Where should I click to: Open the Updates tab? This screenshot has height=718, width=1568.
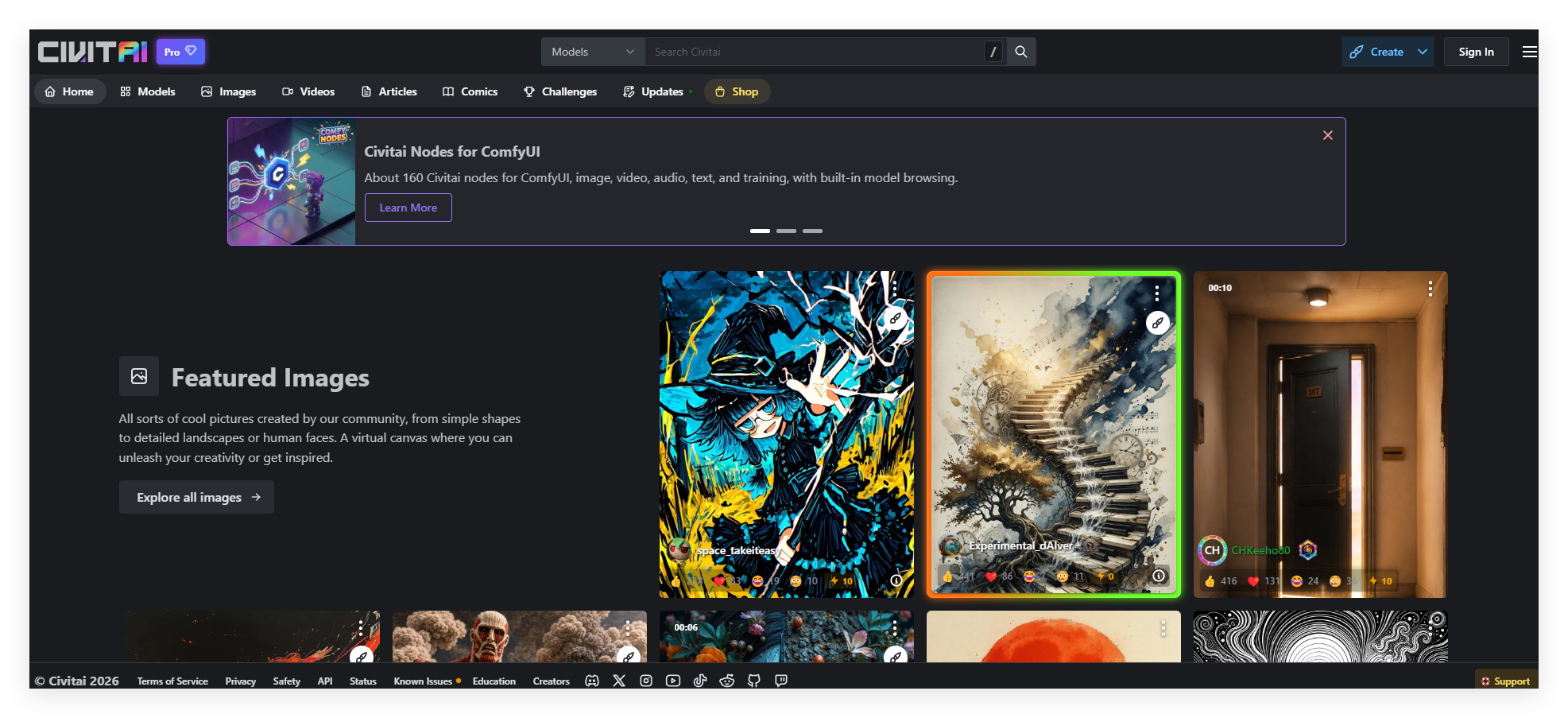[x=656, y=91]
